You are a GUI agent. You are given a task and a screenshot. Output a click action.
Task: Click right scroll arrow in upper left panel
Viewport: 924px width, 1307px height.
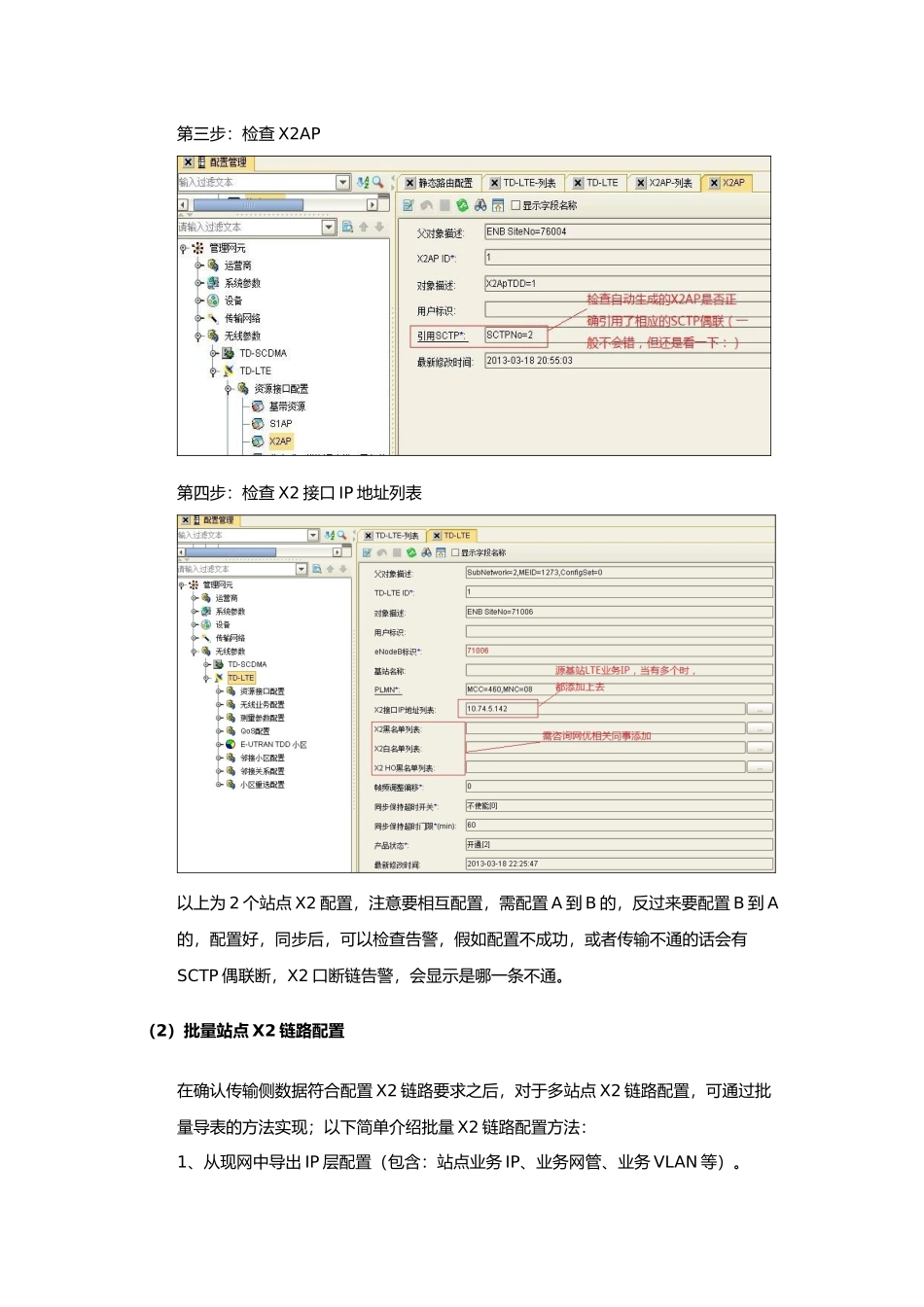[372, 205]
